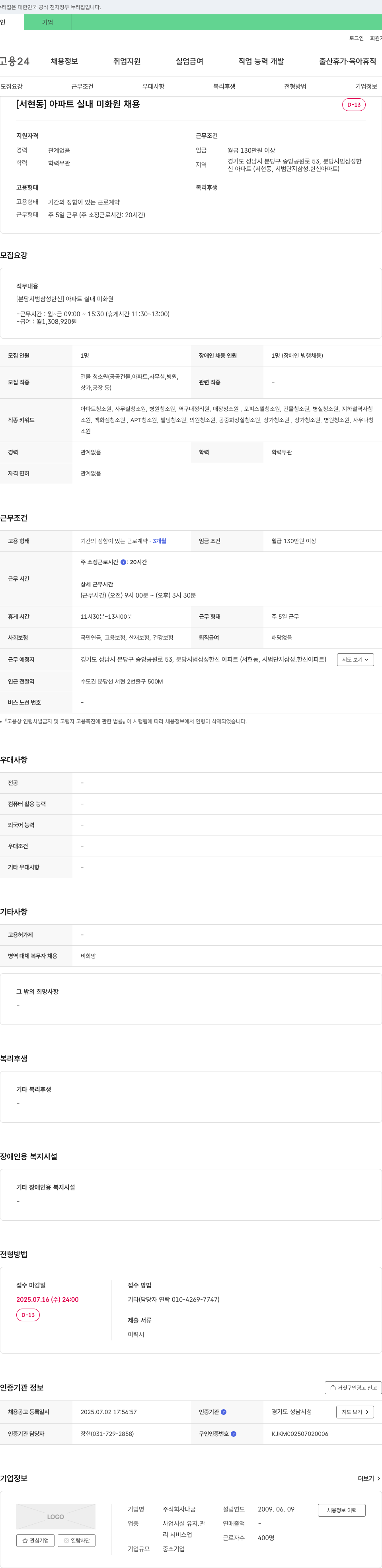Select 제출 서류 value 이력서
Image resolution: width=382 pixels, height=1568 pixels.
pyautogui.click(x=136, y=1335)
